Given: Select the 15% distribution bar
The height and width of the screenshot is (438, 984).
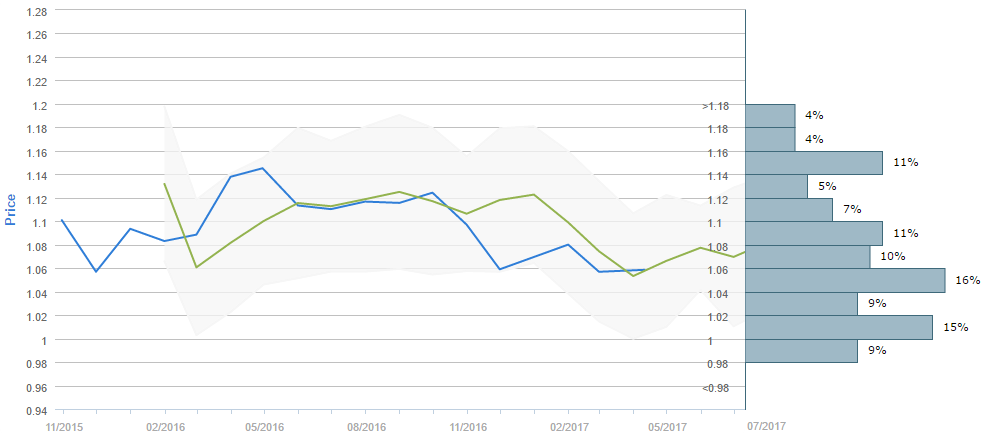Looking at the screenshot, I should coord(839,327).
